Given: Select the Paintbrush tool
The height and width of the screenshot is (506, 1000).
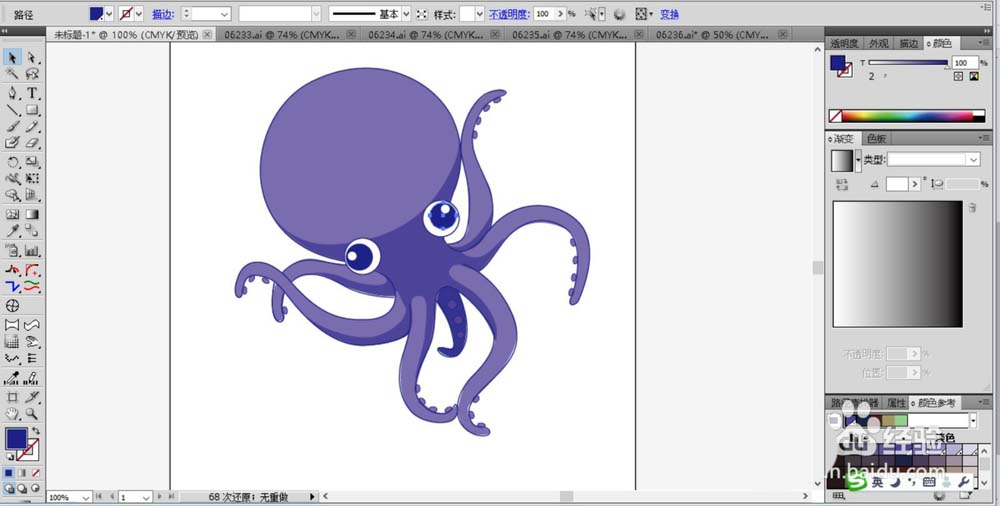Looking at the screenshot, I should [x=12, y=126].
